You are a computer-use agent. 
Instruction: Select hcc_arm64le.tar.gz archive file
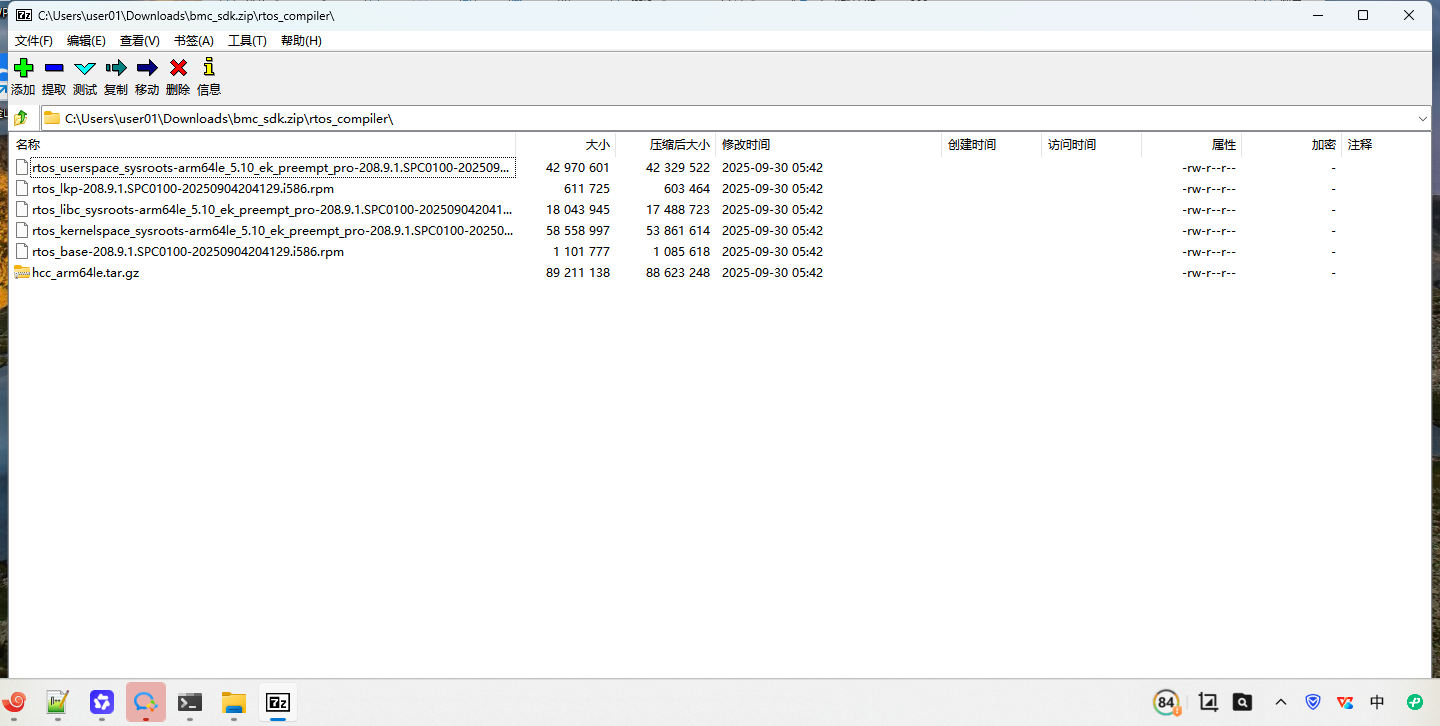click(x=85, y=273)
